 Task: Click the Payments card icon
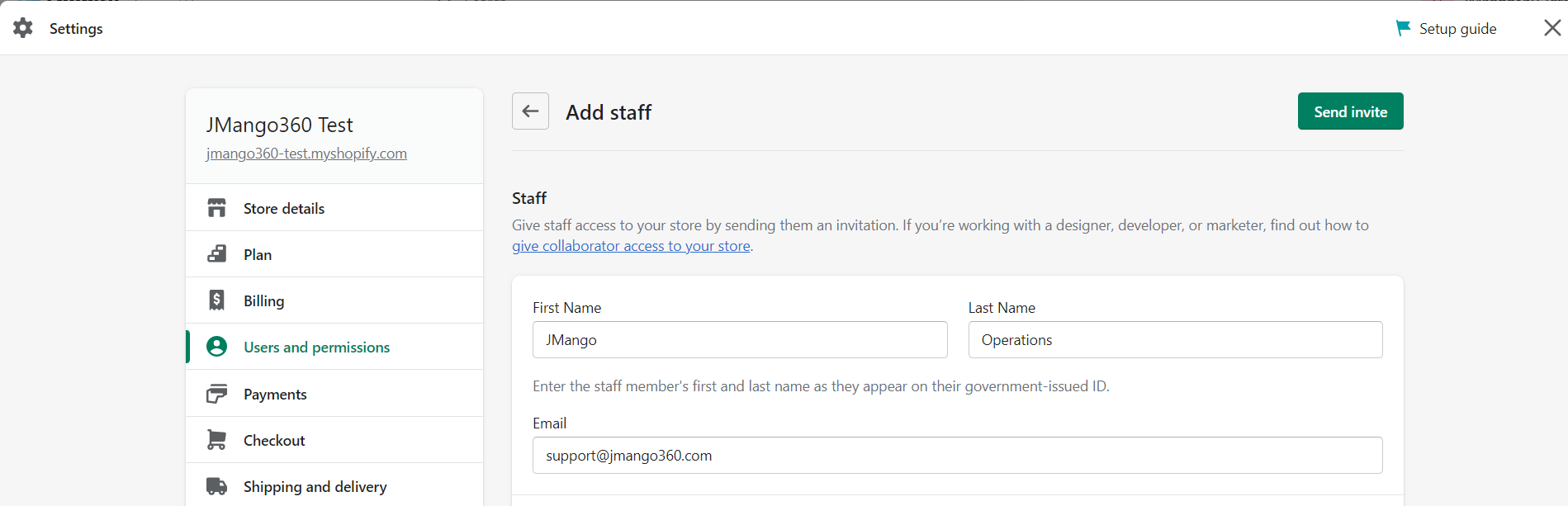click(x=217, y=394)
